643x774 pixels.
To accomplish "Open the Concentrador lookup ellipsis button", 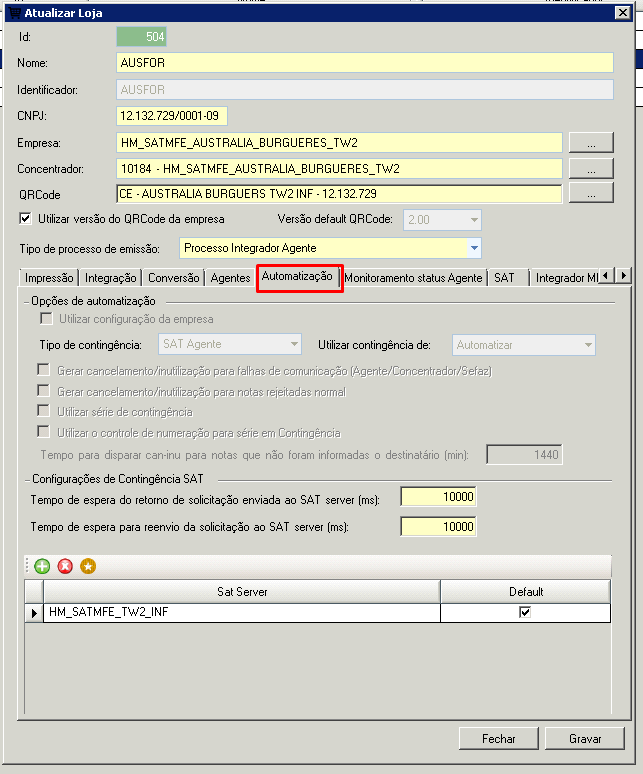I will pyautogui.click(x=591, y=168).
